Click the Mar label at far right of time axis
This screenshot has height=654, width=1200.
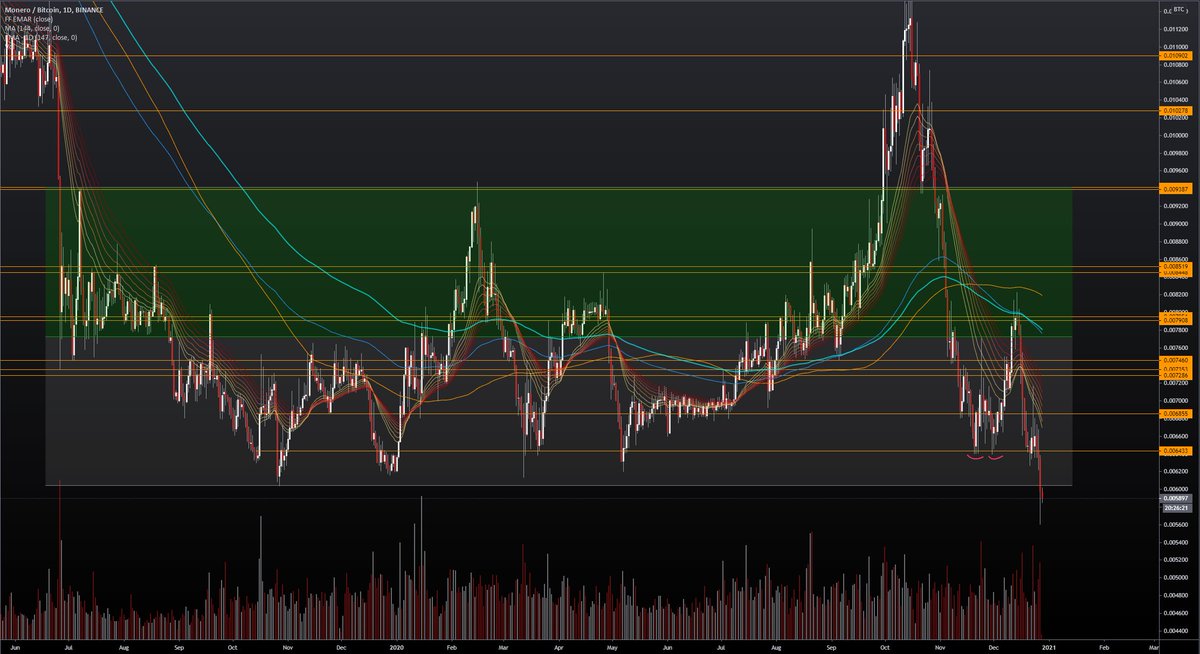1154,646
